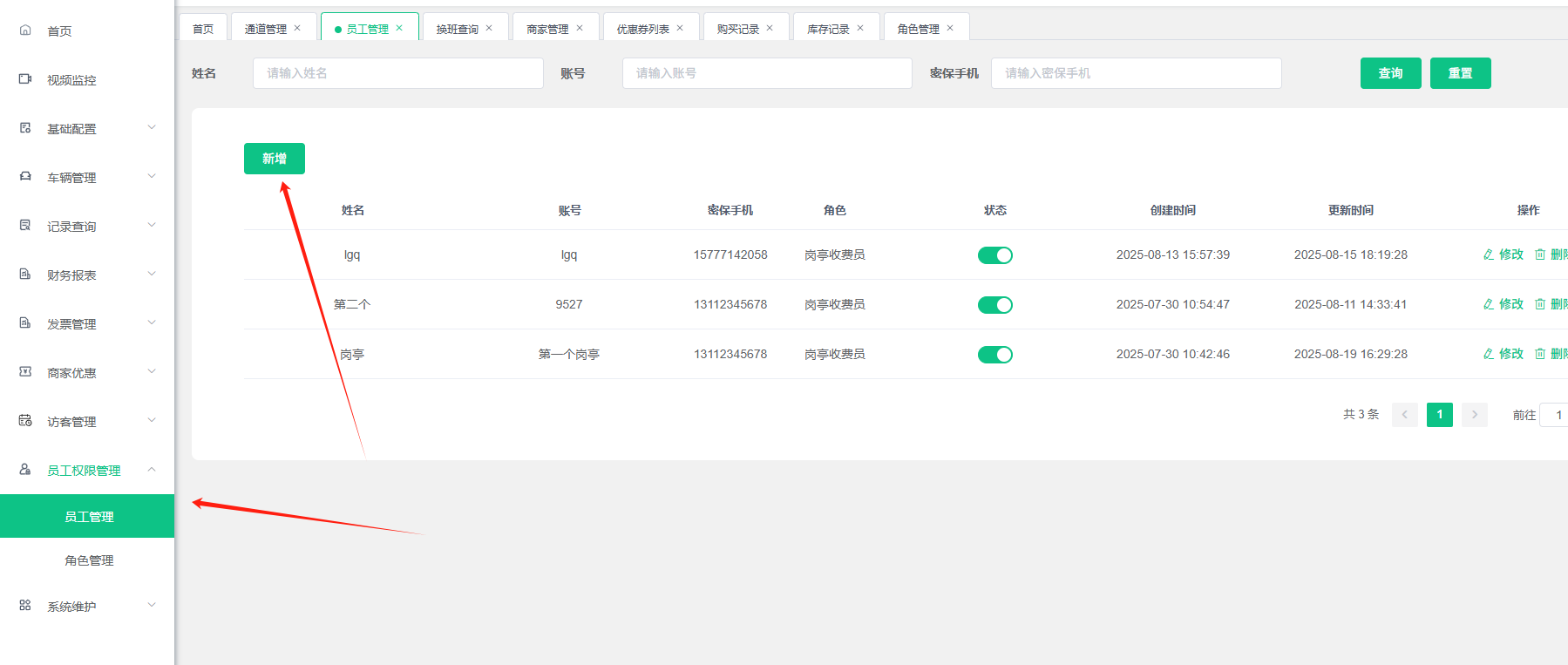Close the 角色管理 tab
The width and height of the screenshot is (1568, 665).
(950, 28)
